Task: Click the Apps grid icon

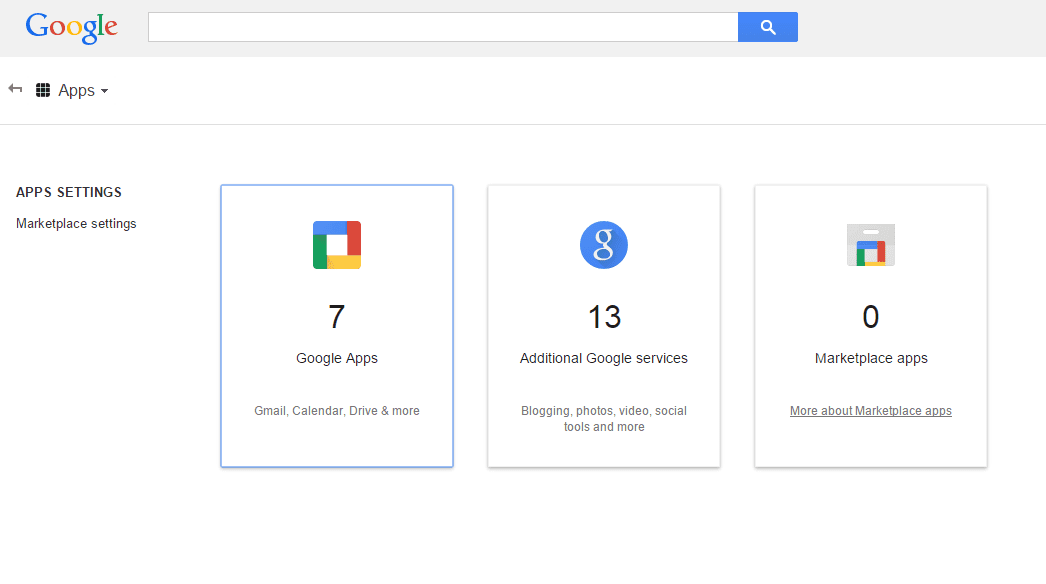Action: coord(43,90)
